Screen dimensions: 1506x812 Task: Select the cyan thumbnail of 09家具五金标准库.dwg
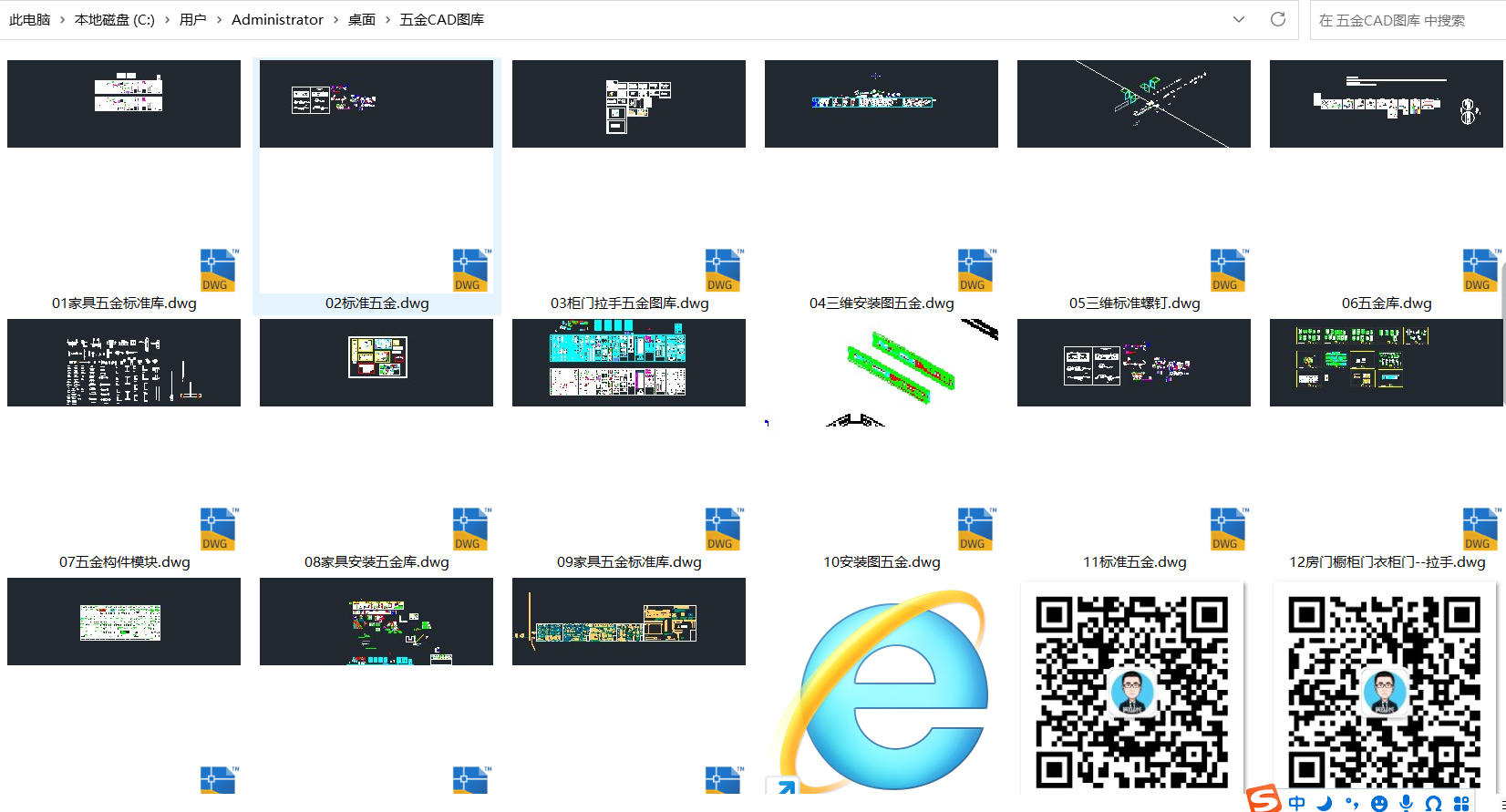tap(629, 363)
